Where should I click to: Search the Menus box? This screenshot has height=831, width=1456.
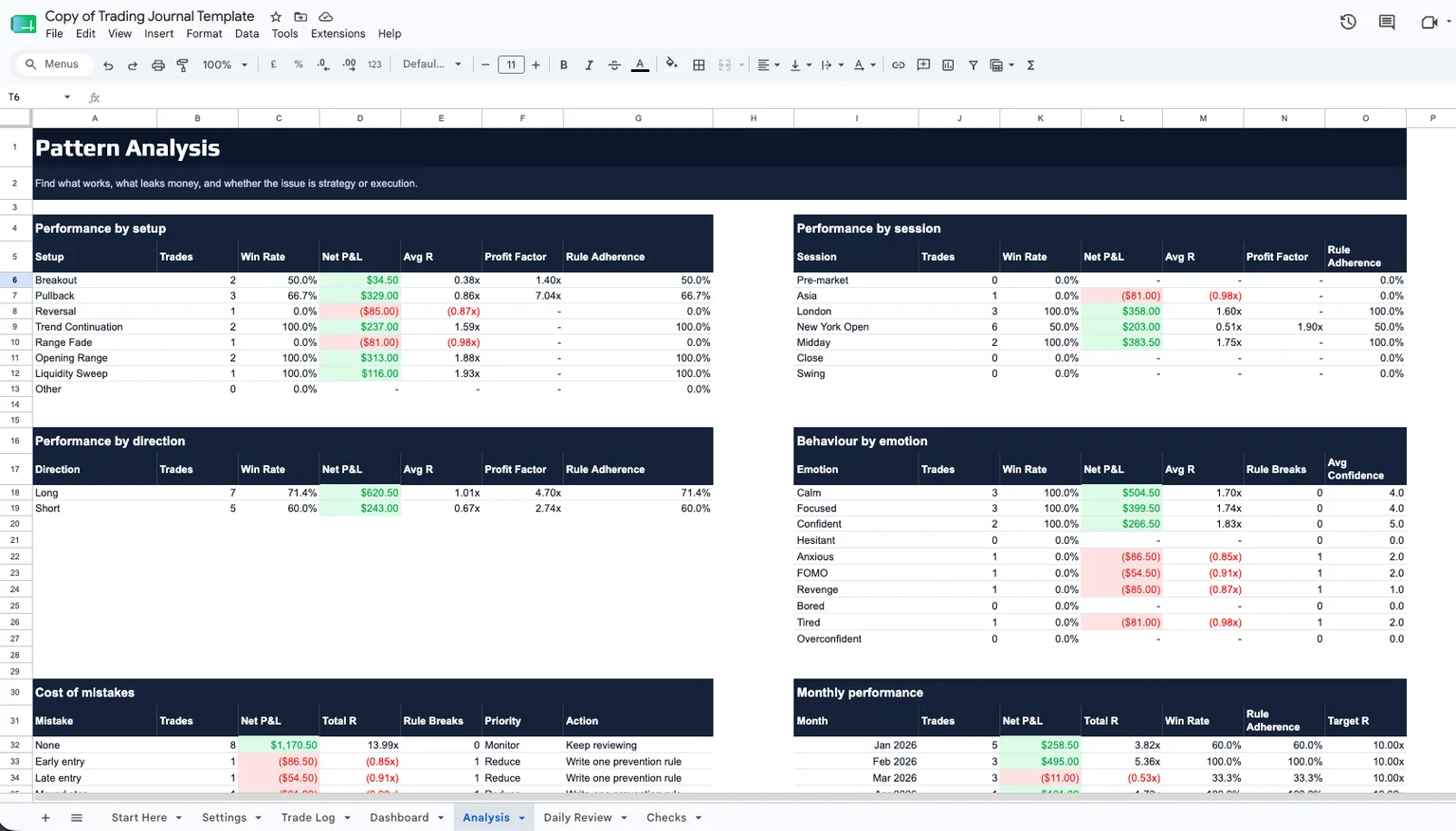53,64
